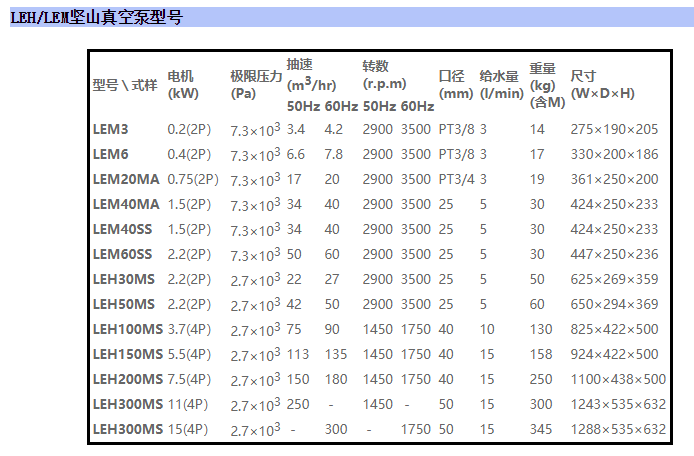Click the 口径 (mm) column header
The height and width of the screenshot is (456, 694).
point(455,85)
